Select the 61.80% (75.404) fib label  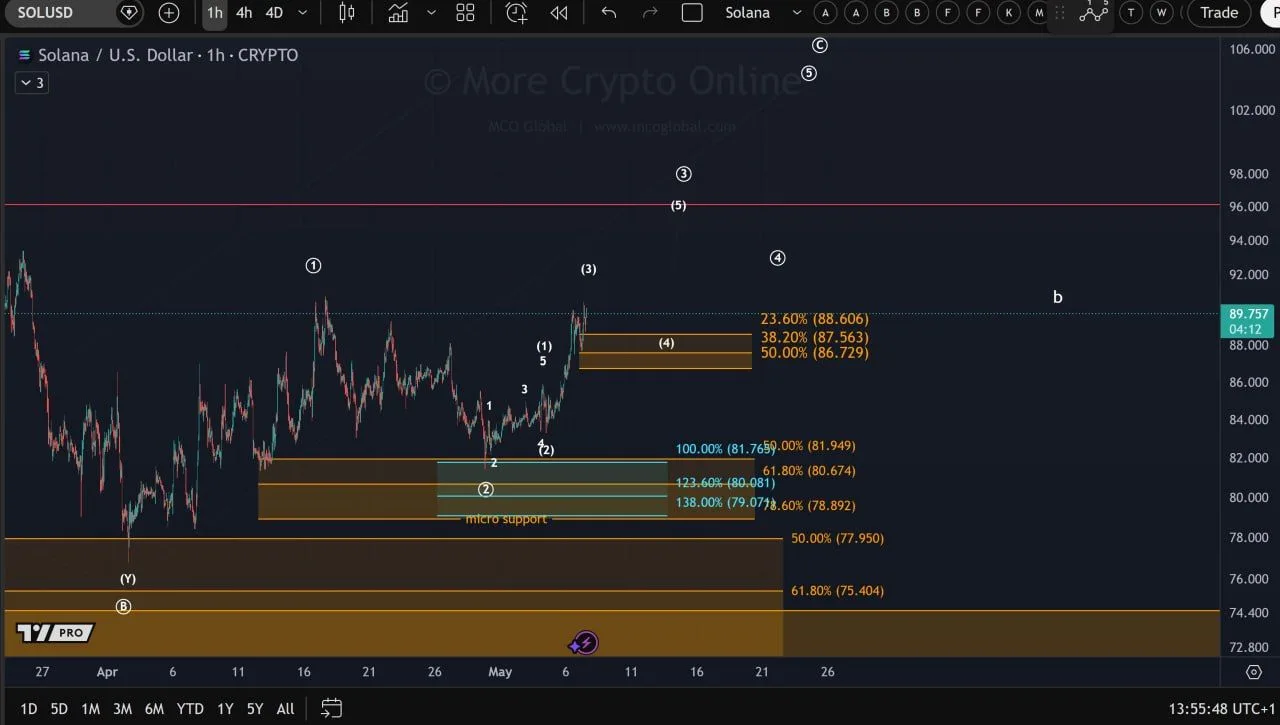[837, 591]
